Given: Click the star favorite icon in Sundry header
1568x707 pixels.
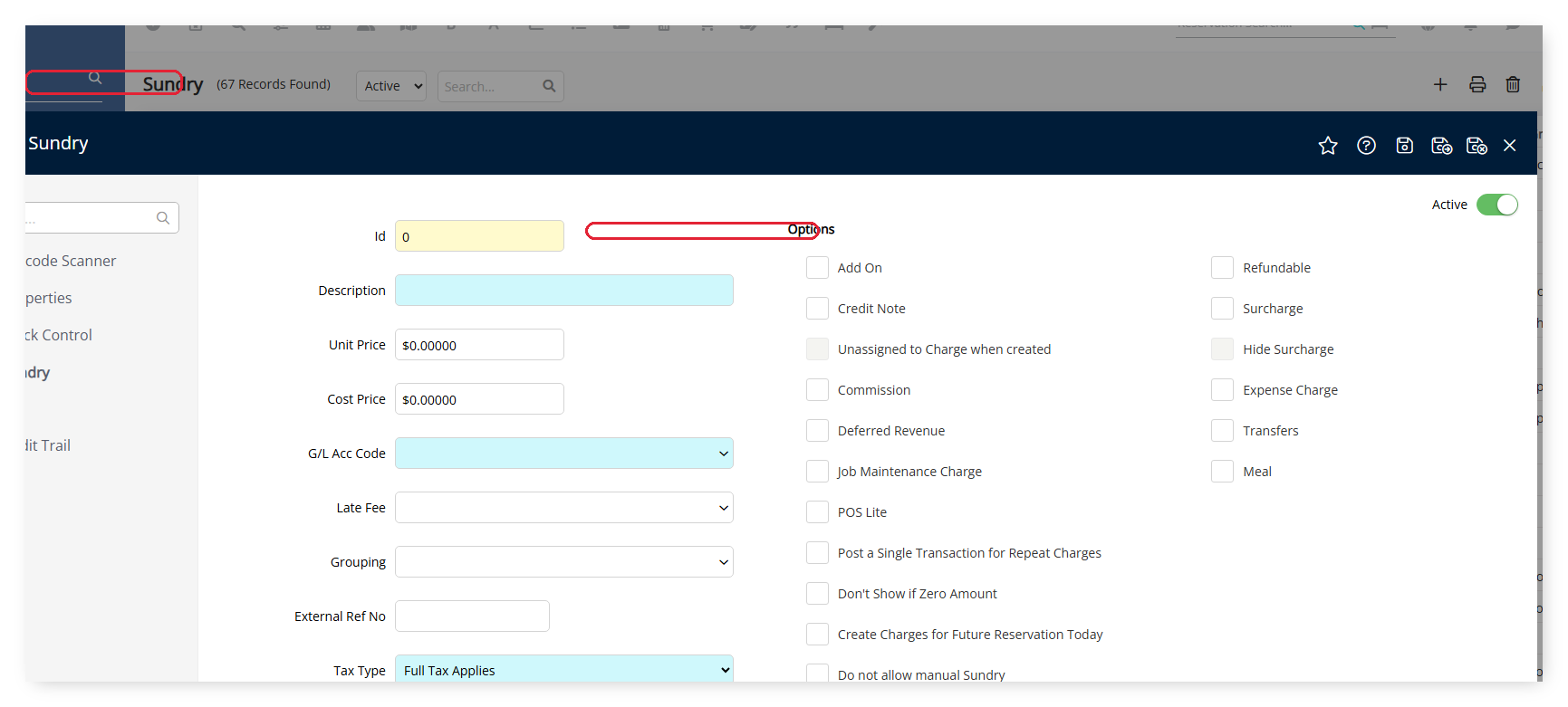Looking at the screenshot, I should [1328, 146].
